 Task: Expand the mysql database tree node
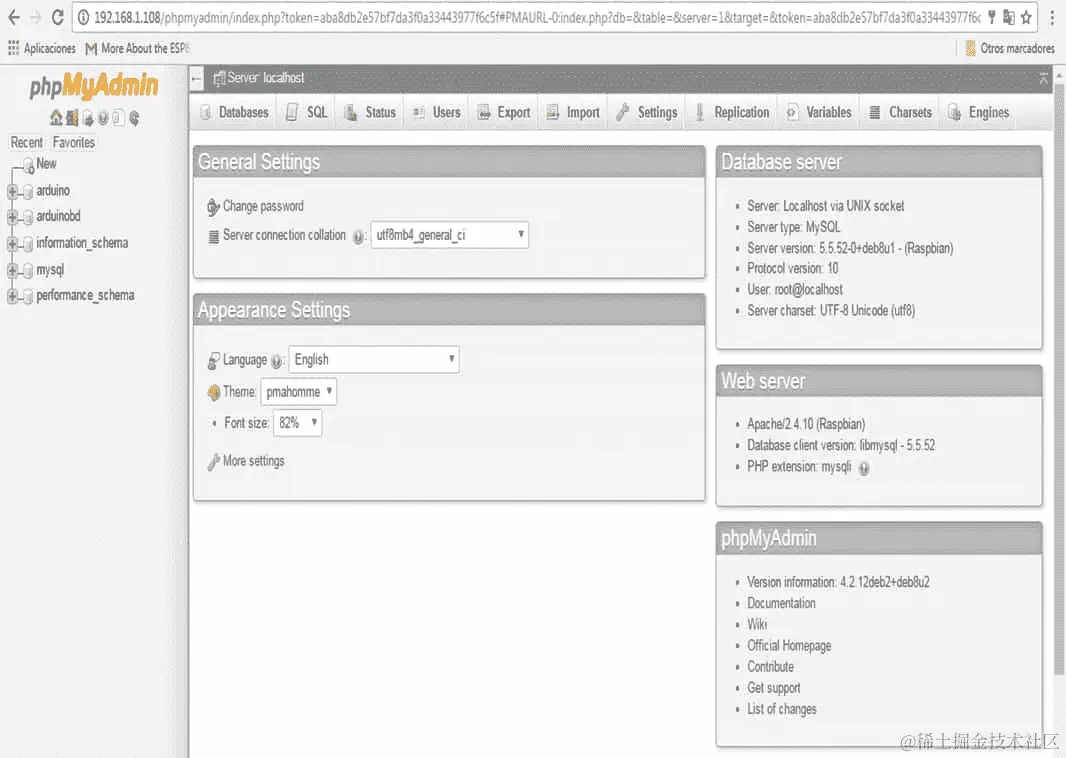12,271
